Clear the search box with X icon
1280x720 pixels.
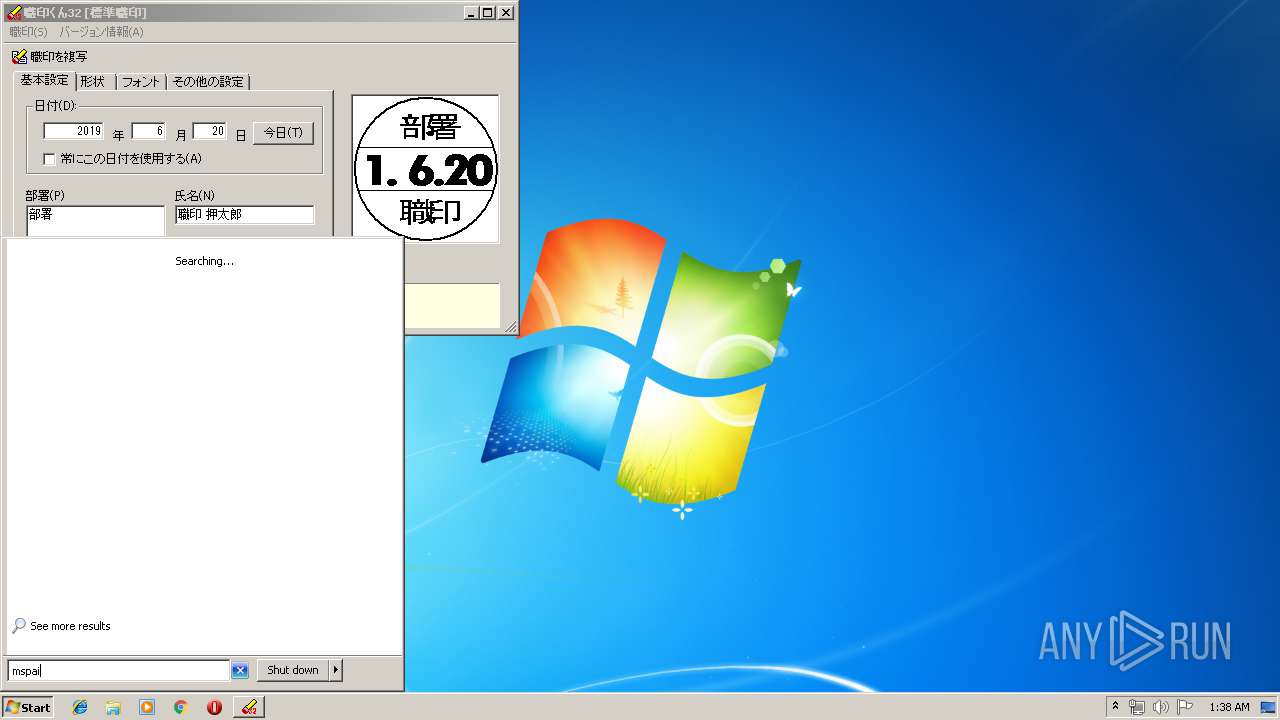click(240, 670)
